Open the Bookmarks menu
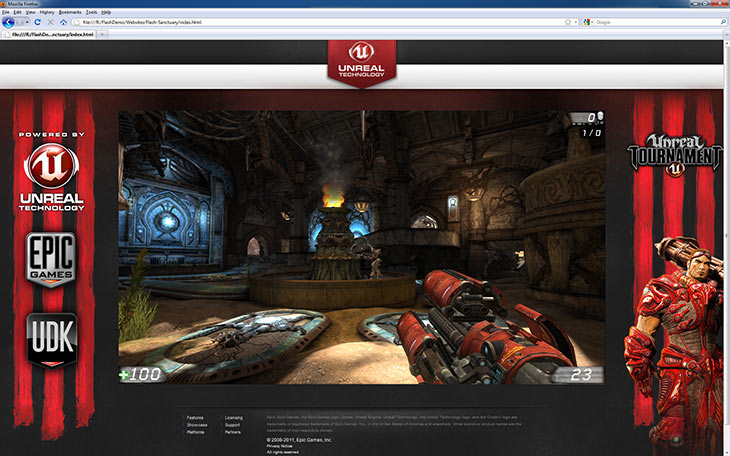Viewport: 730px width, 456px height. coord(70,12)
